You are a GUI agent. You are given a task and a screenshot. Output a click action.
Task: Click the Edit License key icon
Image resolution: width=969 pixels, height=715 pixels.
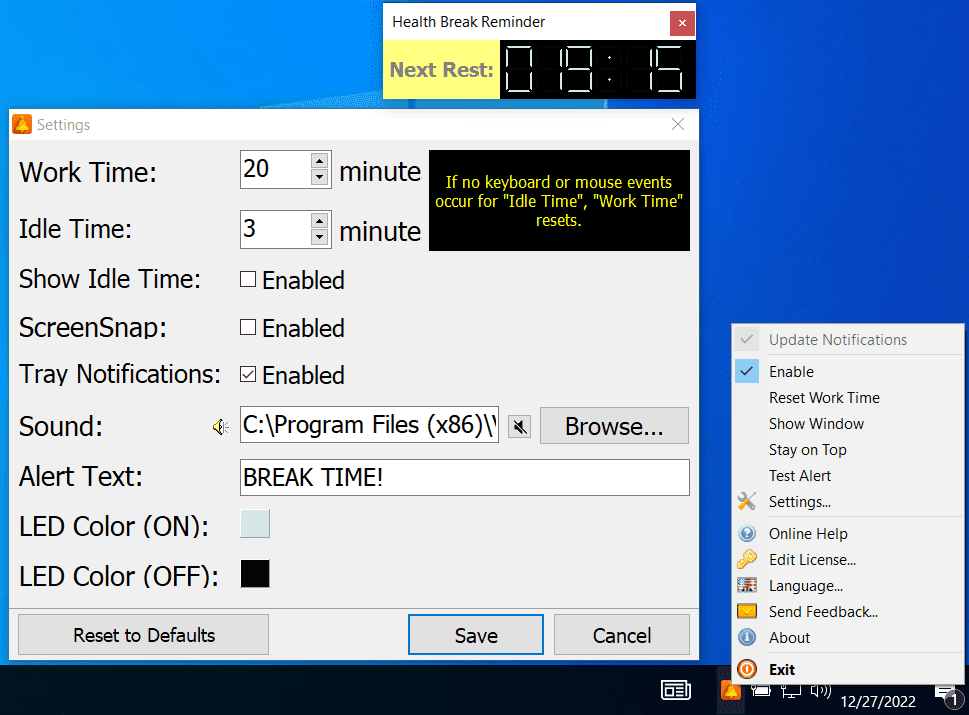747,559
